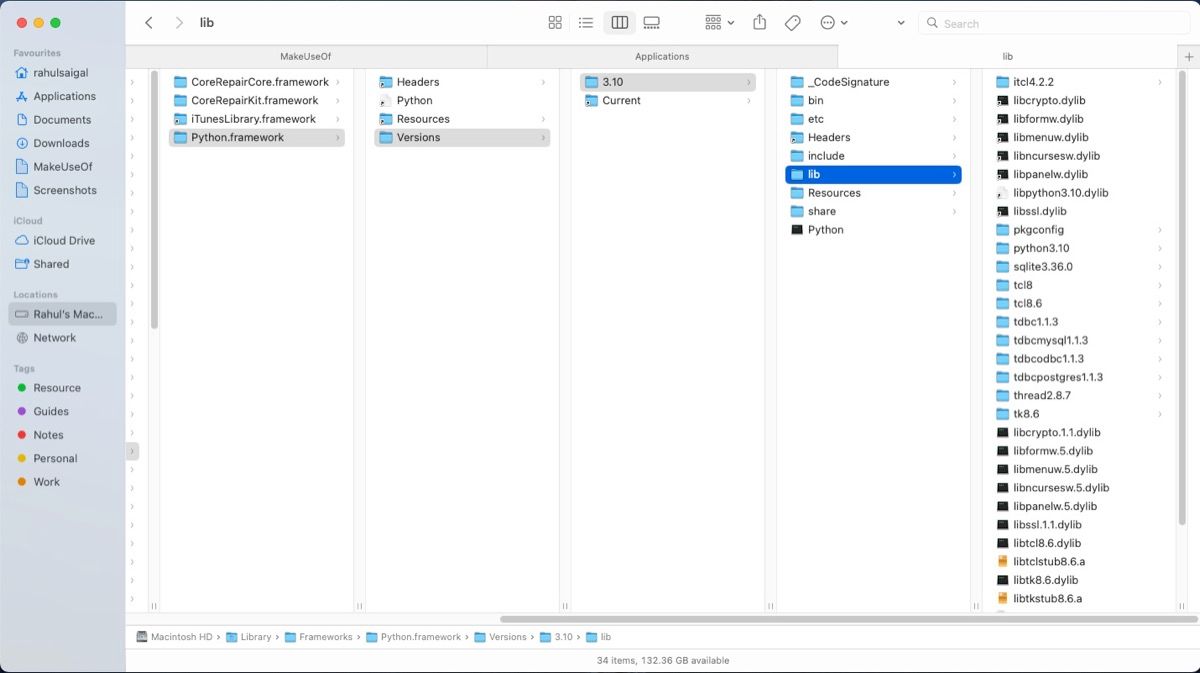This screenshot has height=673, width=1200.
Task: Expand the pkgconfig folder chevron
Action: tap(1160, 230)
